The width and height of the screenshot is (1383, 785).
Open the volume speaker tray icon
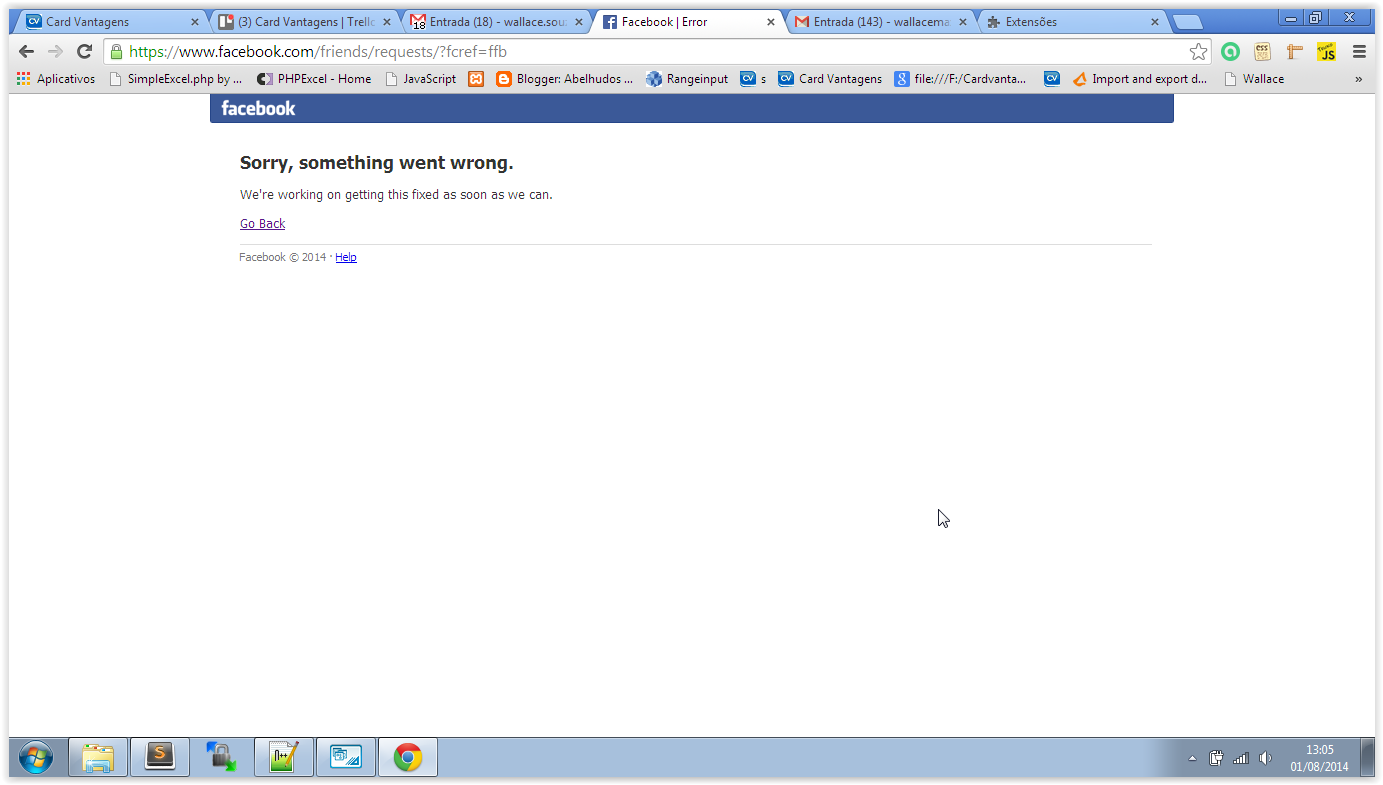click(x=1265, y=758)
